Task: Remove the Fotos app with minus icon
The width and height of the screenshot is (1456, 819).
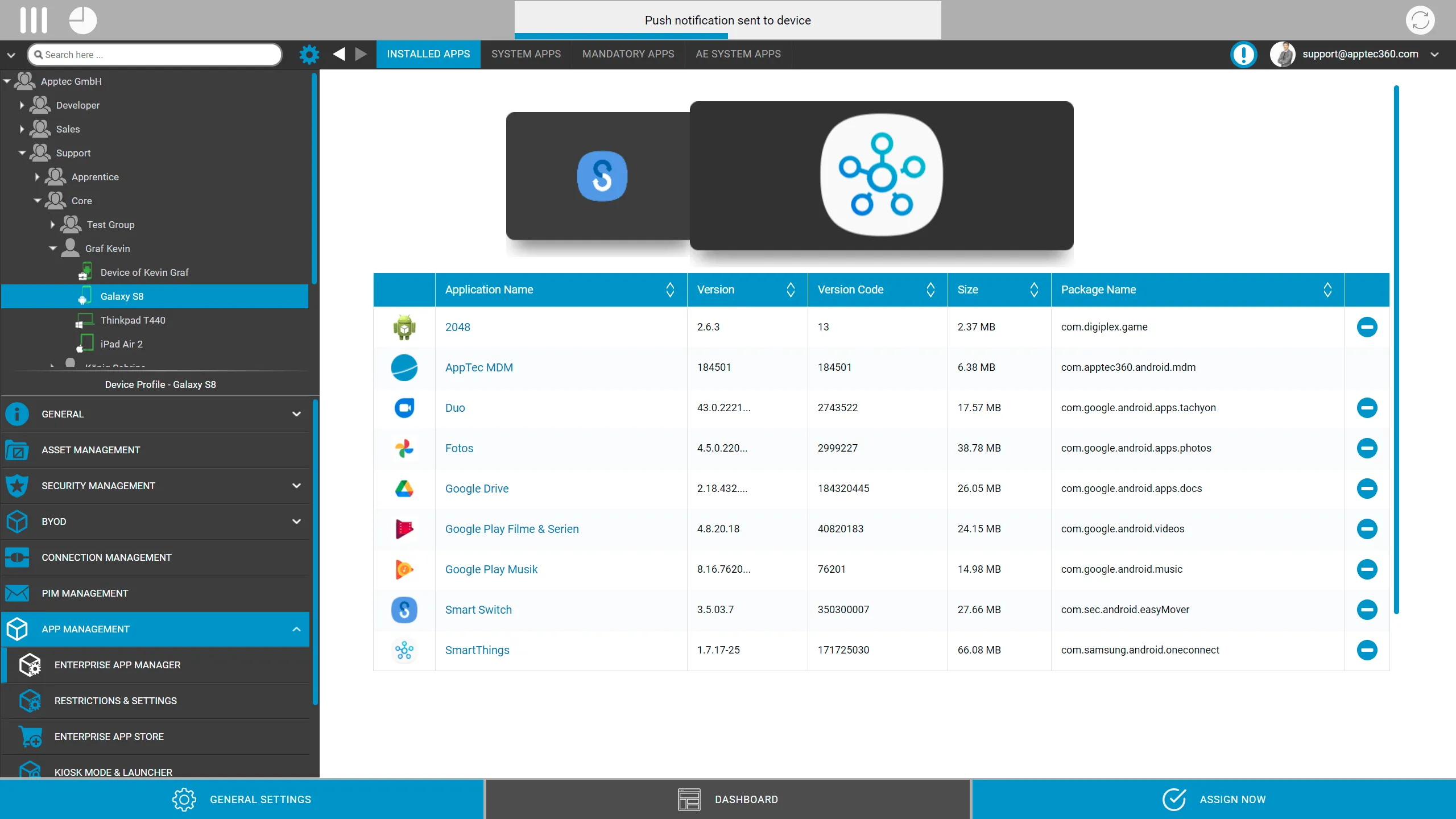Action: tap(1367, 448)
